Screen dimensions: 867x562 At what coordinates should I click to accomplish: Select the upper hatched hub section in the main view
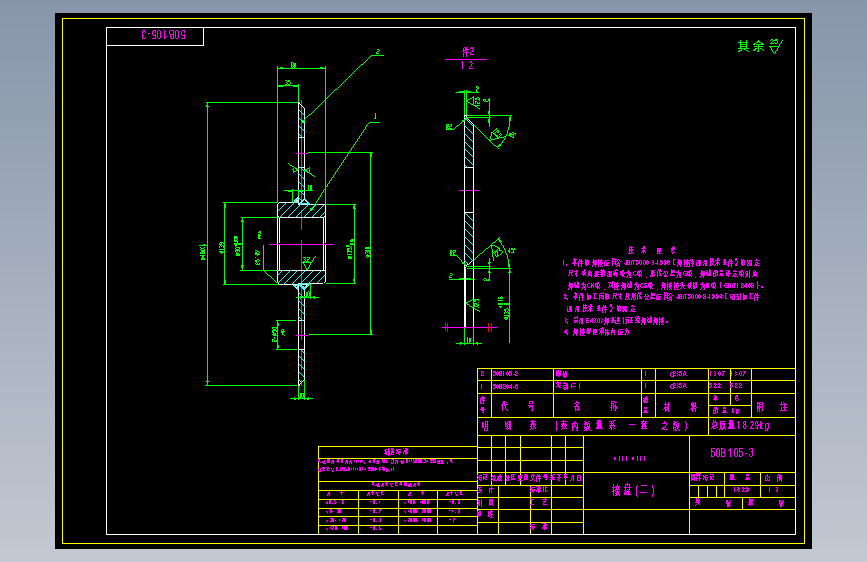[301, 210]
